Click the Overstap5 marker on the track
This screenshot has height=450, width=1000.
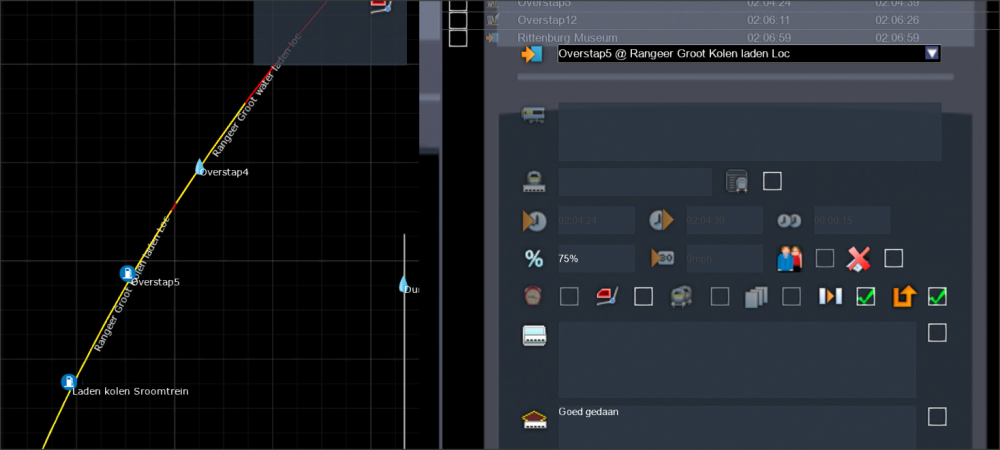[127, 273]
